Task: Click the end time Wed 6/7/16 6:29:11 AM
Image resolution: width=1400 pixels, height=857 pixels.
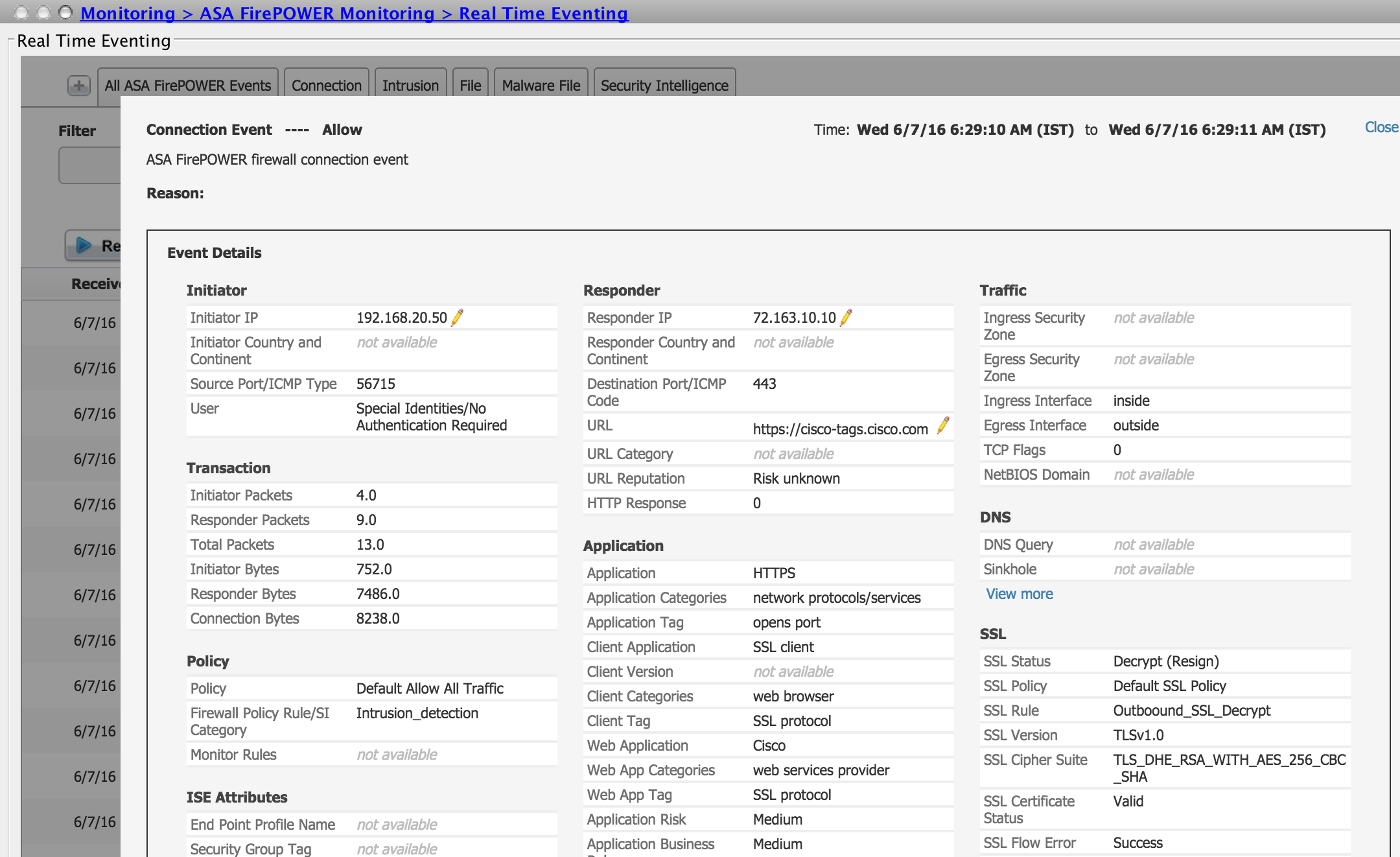Action: 1217,130
